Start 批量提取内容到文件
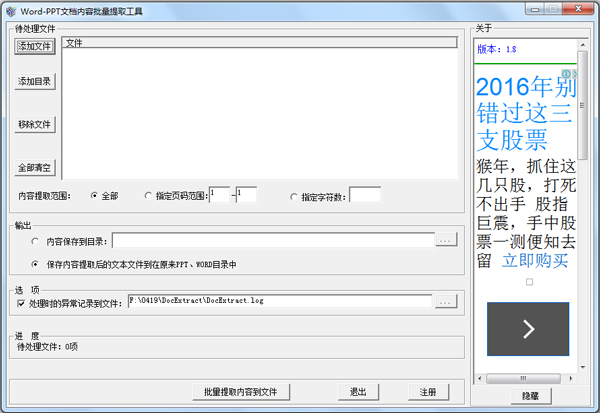The height and width of the screenshot is (413, 600). (x=241, y=392)
